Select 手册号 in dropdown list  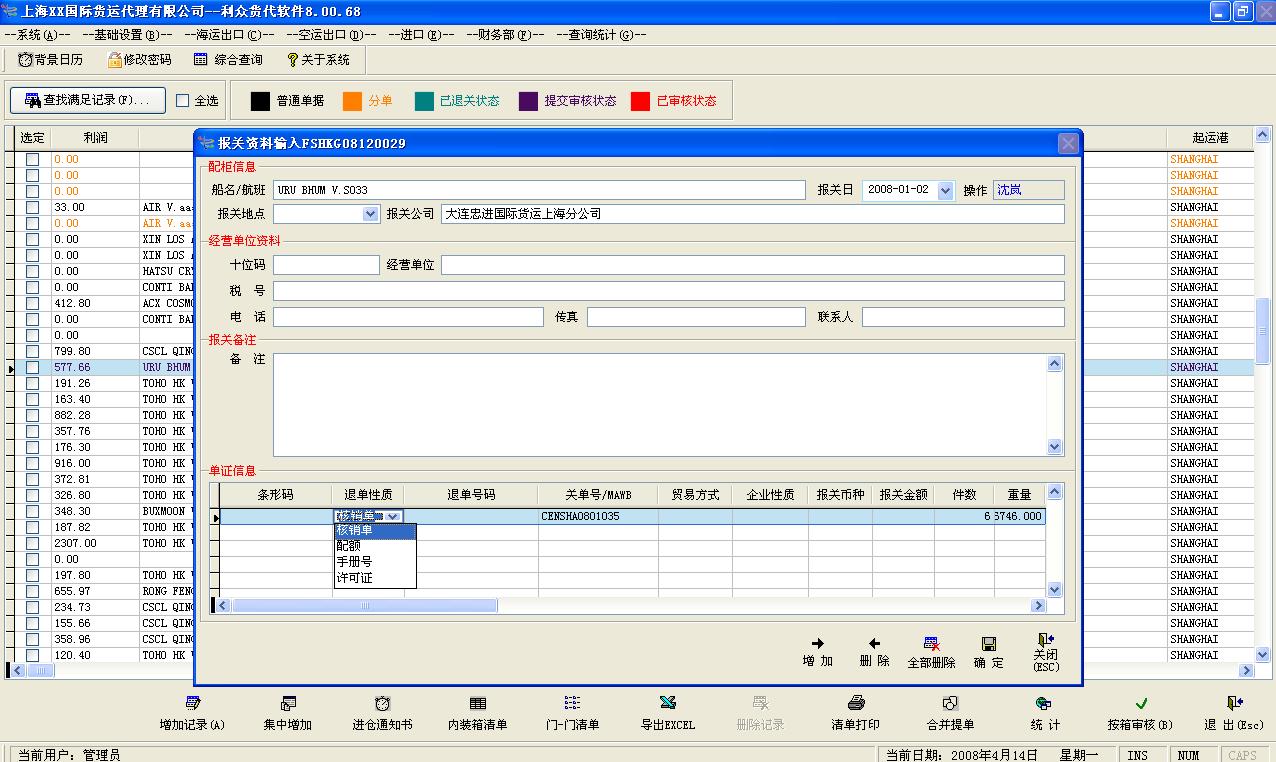[x=374, y=562]
